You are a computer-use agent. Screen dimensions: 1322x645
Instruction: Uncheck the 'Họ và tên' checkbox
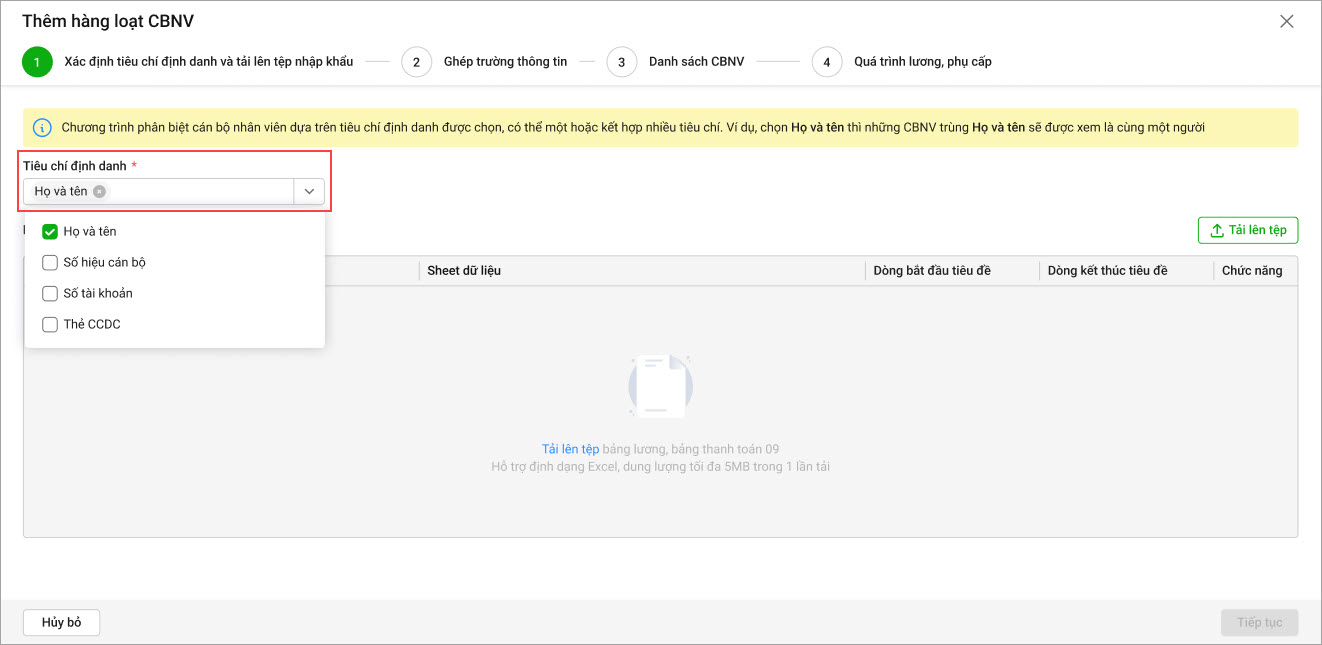tap(50, 232)
